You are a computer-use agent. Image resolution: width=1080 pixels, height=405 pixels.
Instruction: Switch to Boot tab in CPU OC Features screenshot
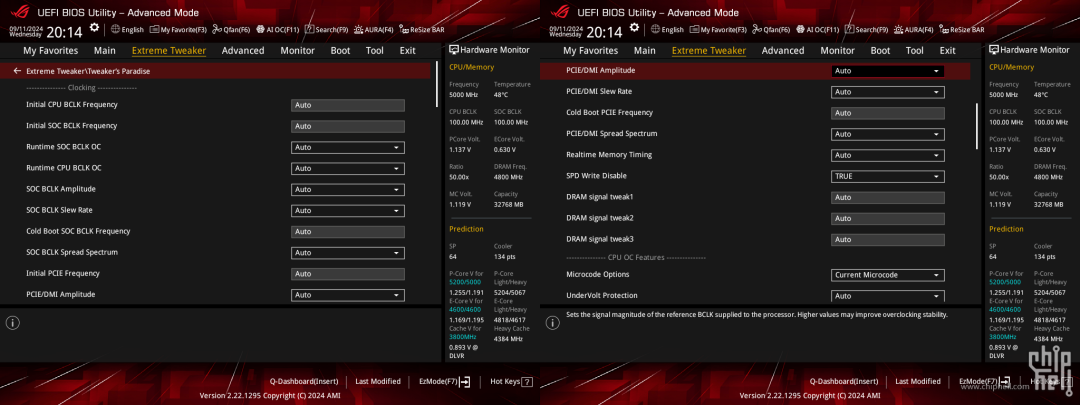coord(880,50)
